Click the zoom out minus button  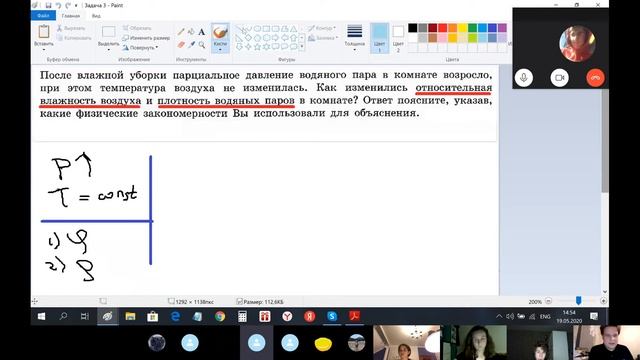pos(549,301)
